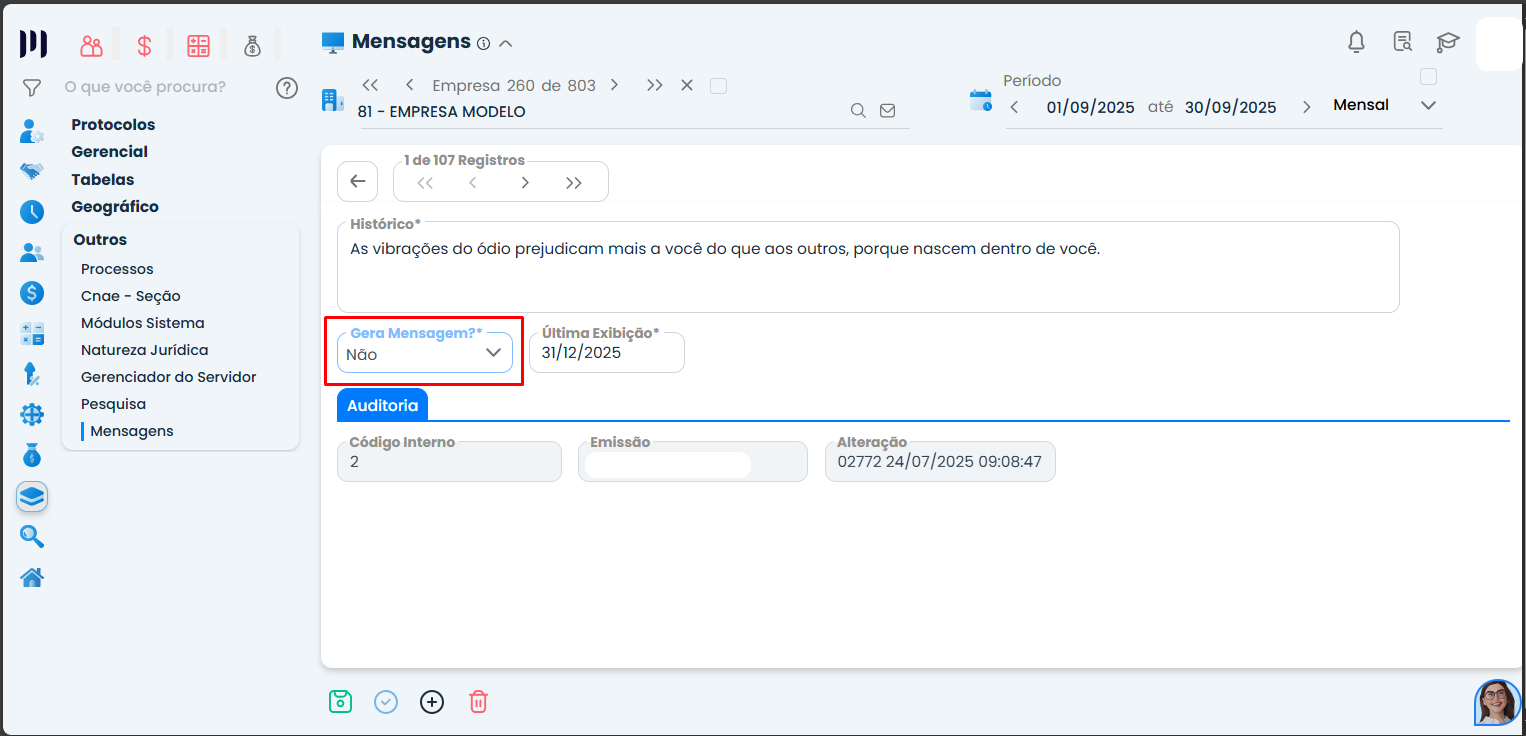Click the Última Exibição date field

[607, 353]
